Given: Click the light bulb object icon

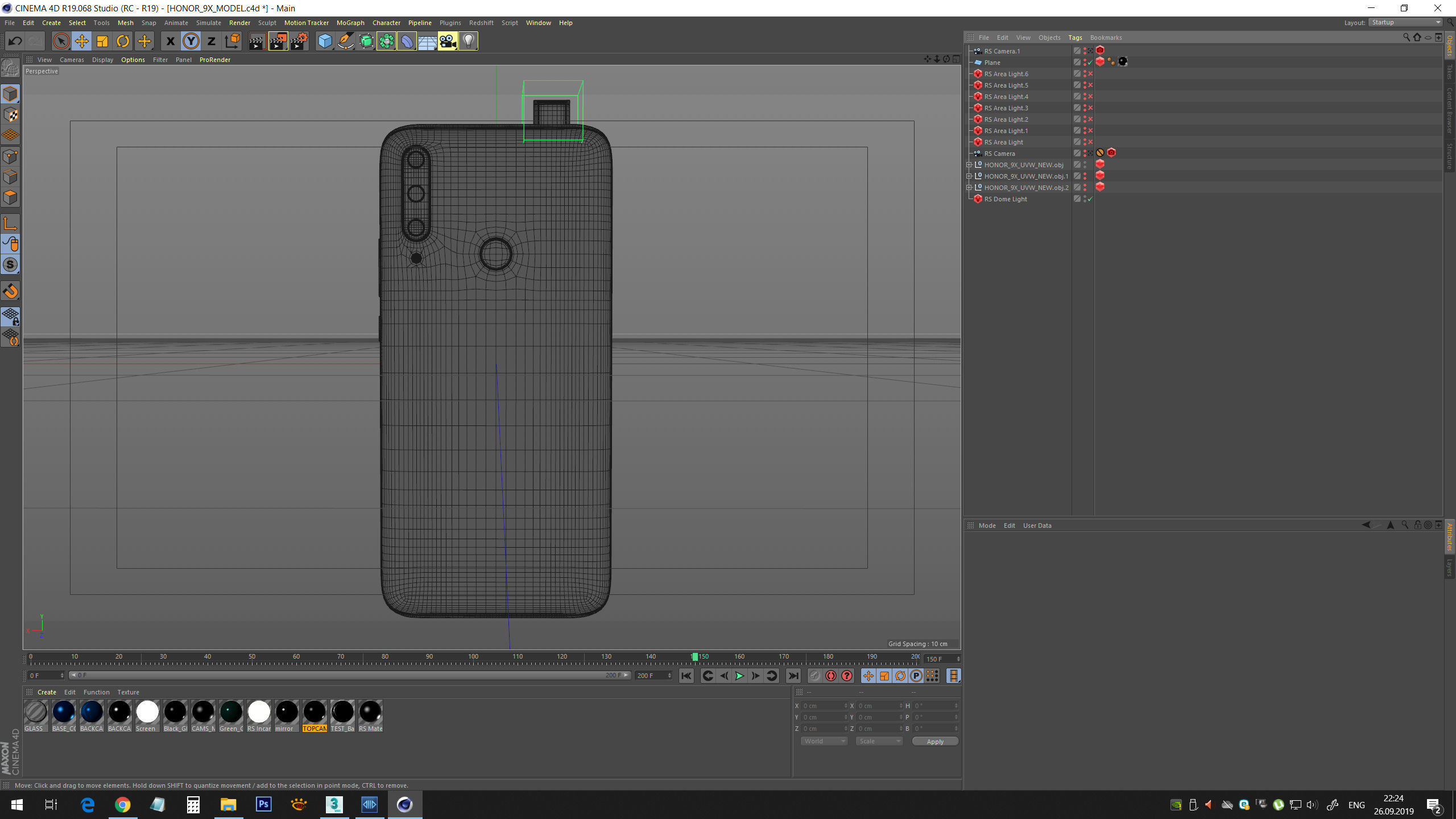Looking at the screenshot, I should click(x=468, y=41).
